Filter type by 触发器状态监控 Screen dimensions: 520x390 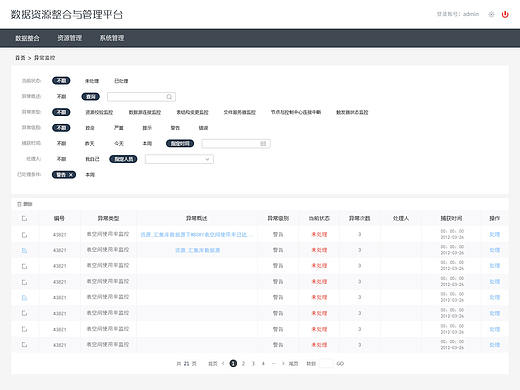tap(352, 112)
